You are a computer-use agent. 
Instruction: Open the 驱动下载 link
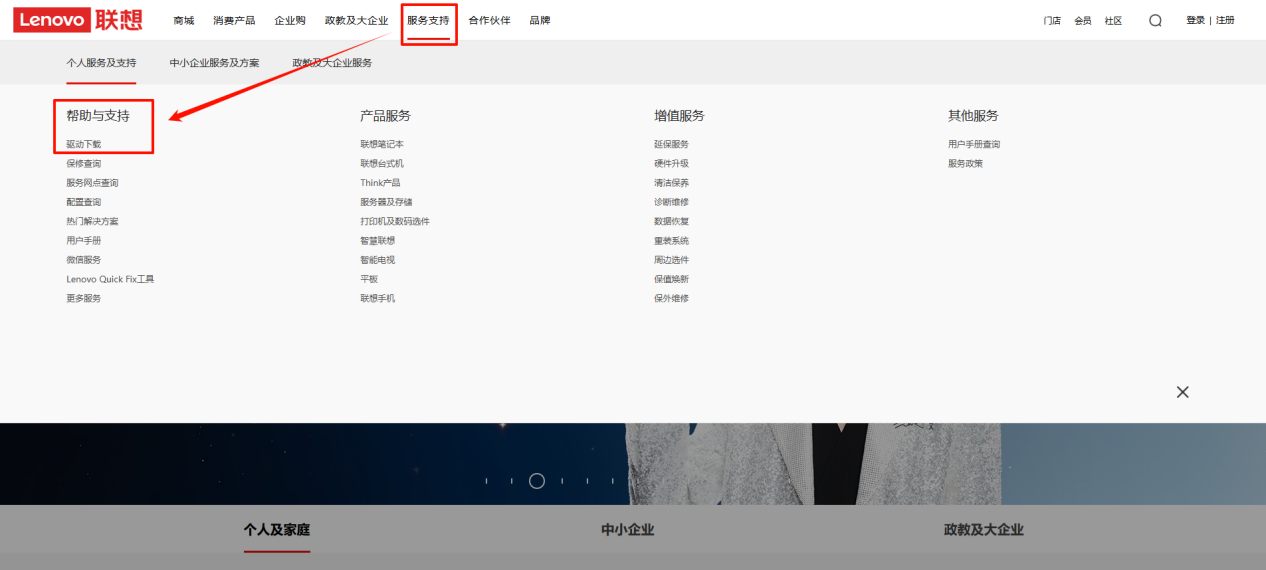pyautogui.click(x=84, y=144)
